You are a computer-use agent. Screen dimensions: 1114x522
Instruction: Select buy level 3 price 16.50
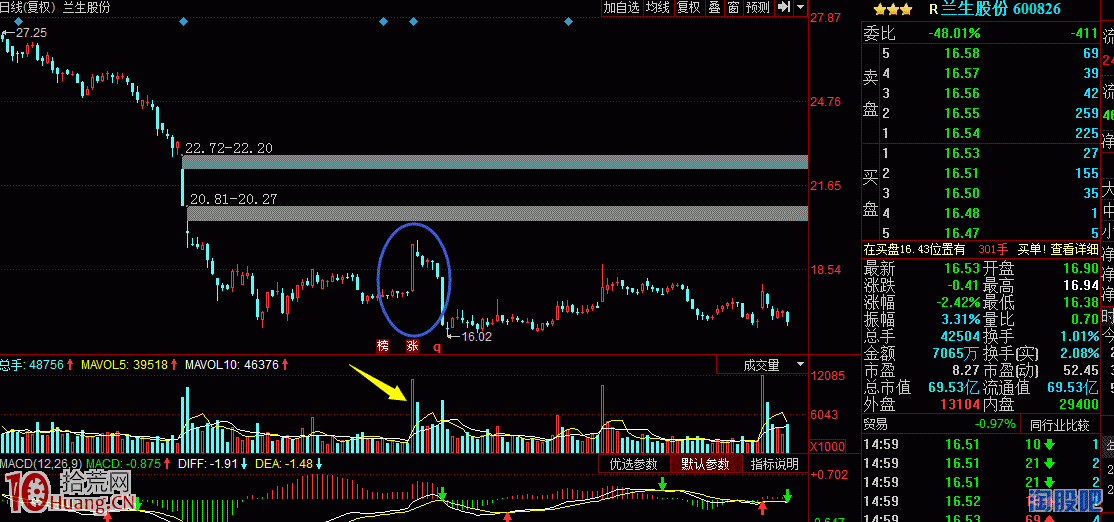tap(963, 192)
